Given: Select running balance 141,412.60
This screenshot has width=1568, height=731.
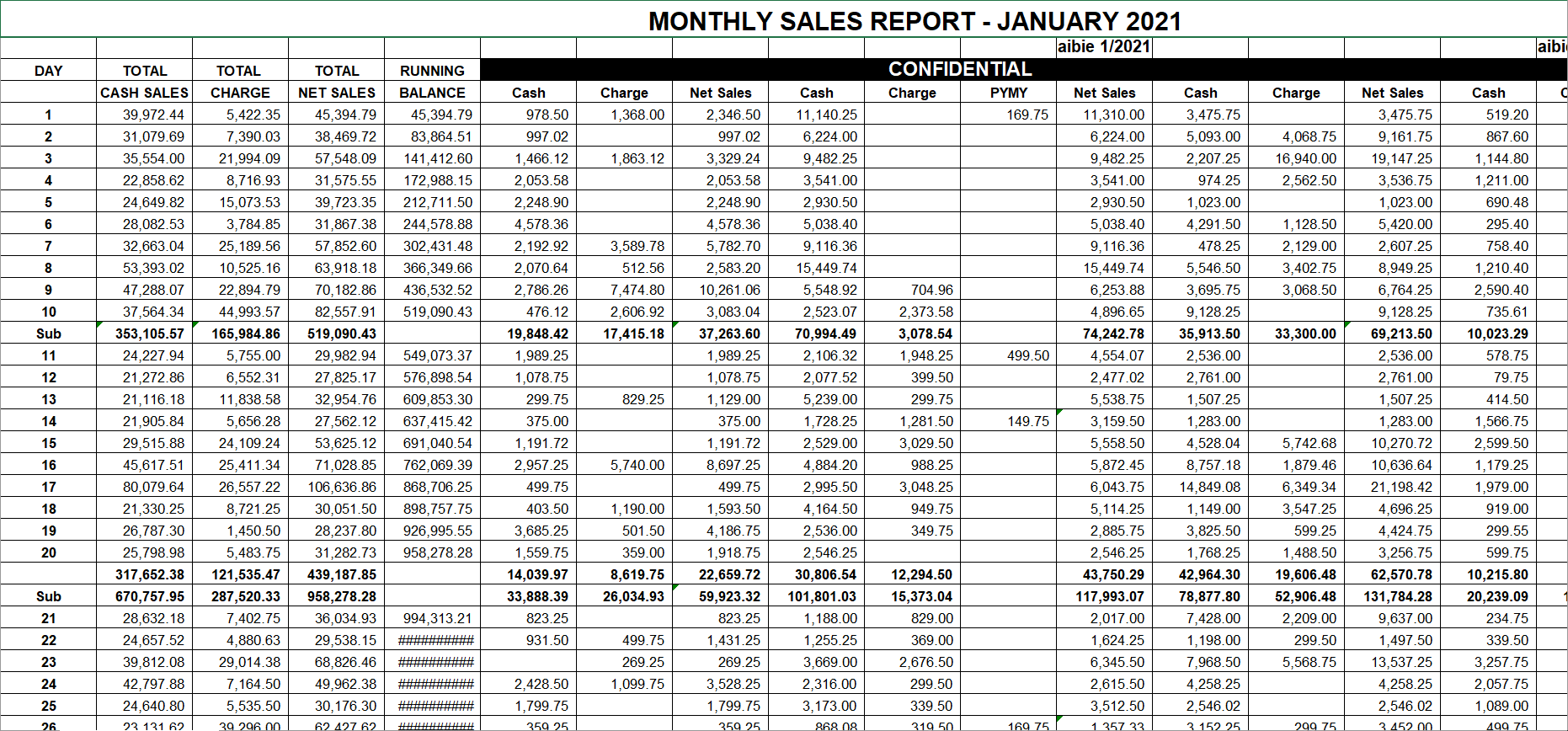Looking at the screenshot, I should (x=432, y=158).
